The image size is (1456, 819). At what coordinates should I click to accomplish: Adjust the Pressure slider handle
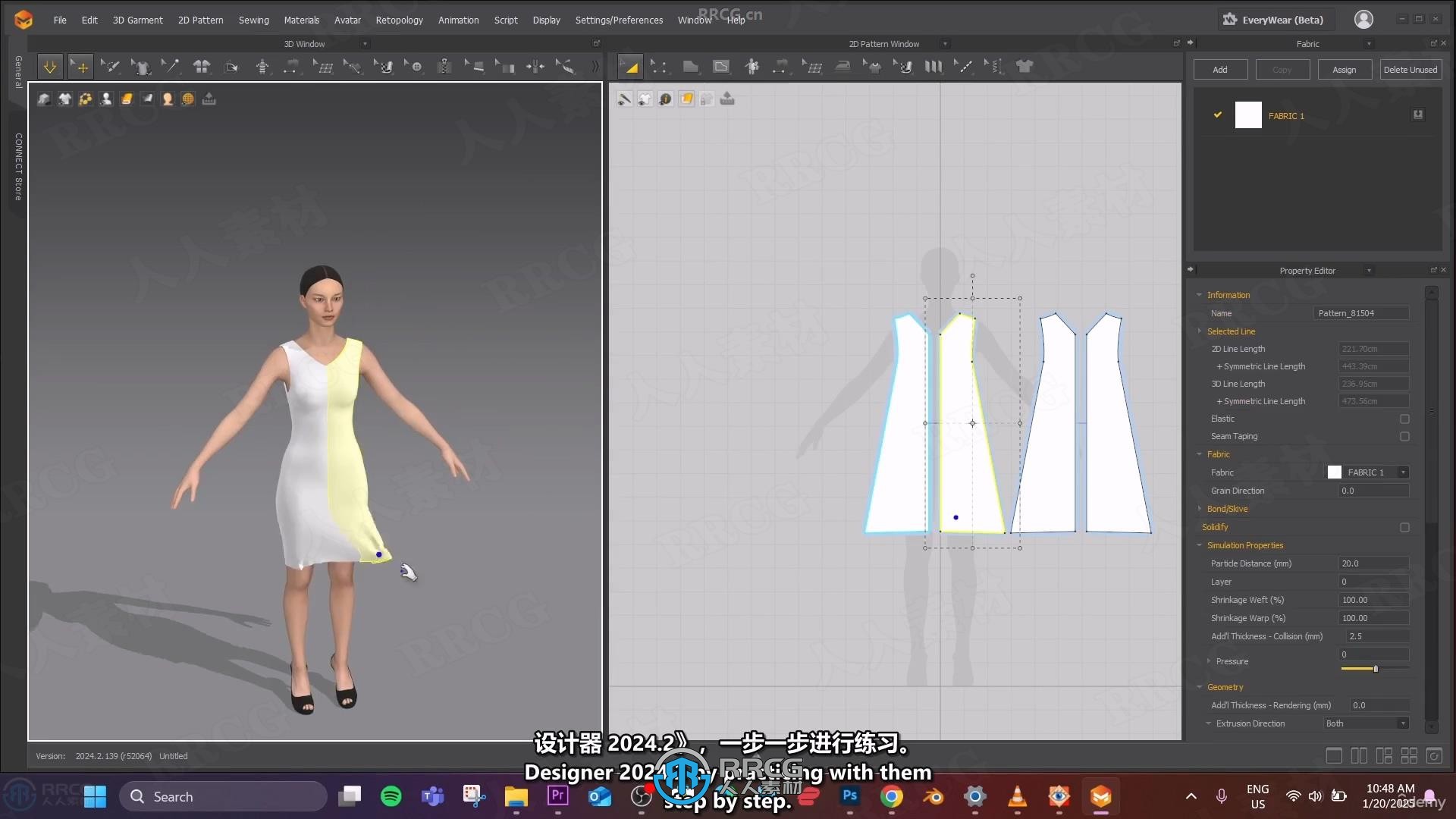tap(1376, 669)
